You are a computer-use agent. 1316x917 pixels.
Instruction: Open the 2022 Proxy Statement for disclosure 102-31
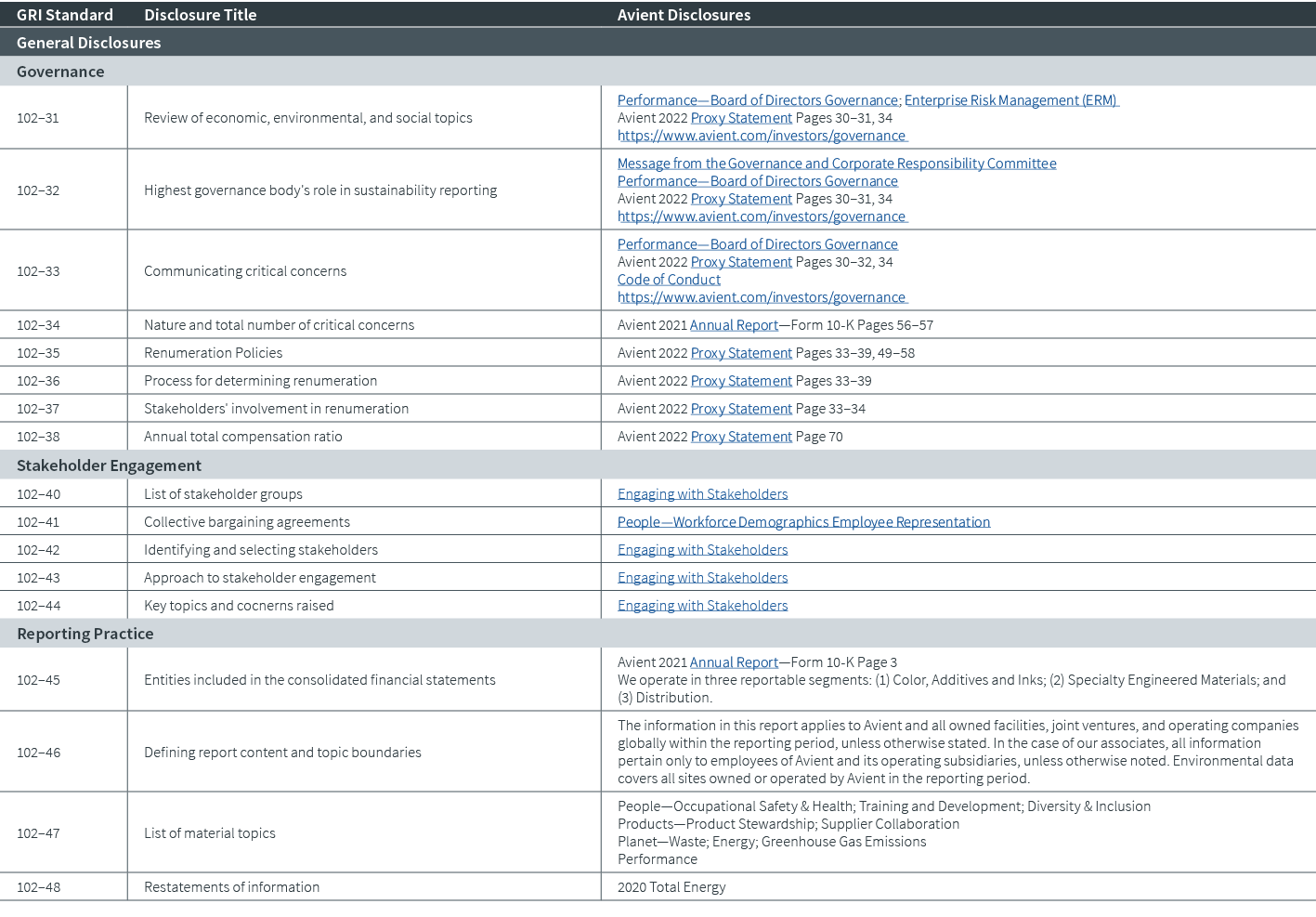(740, 117)
